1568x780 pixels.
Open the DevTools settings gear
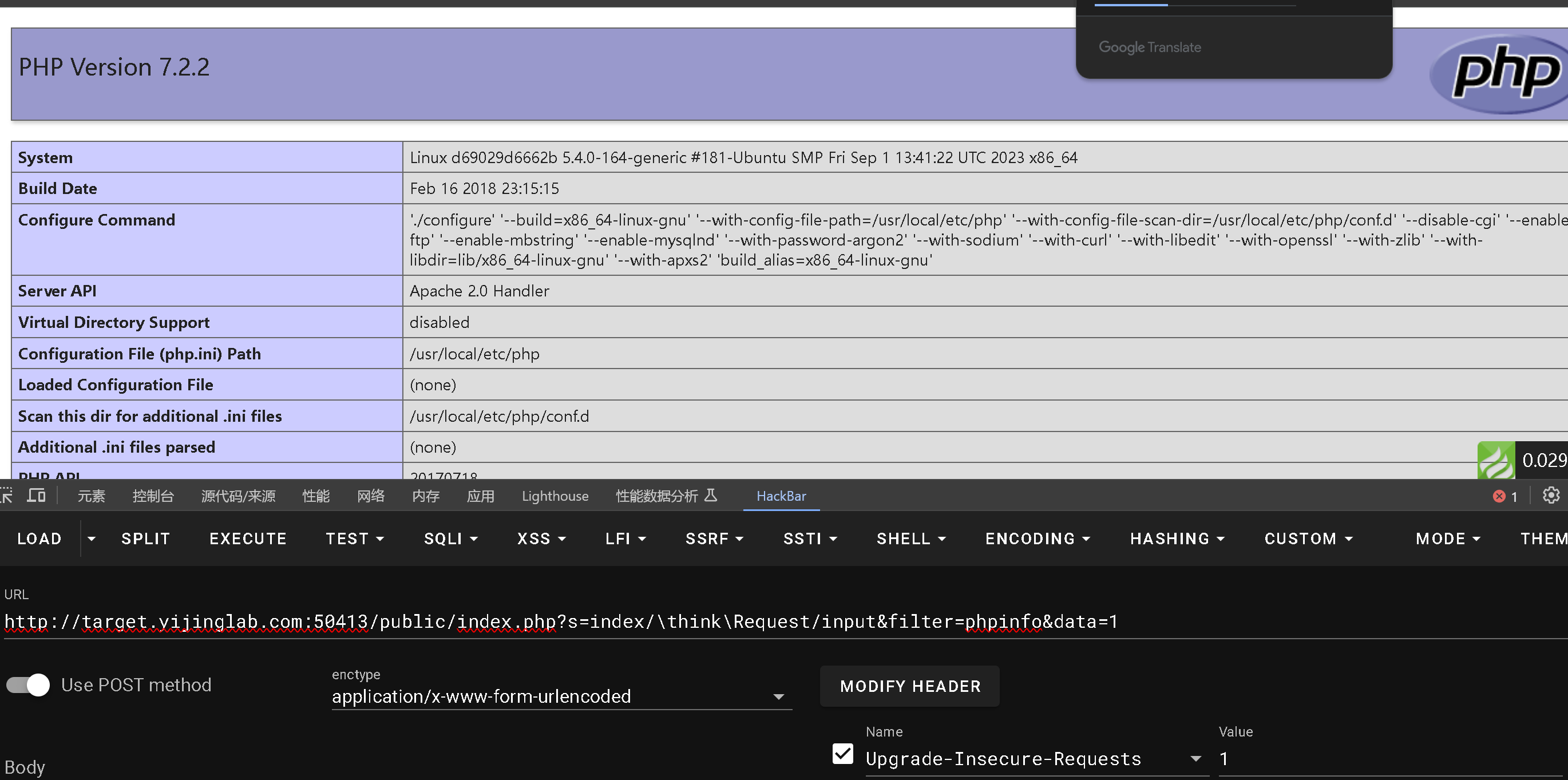(x=1551, y=496)
